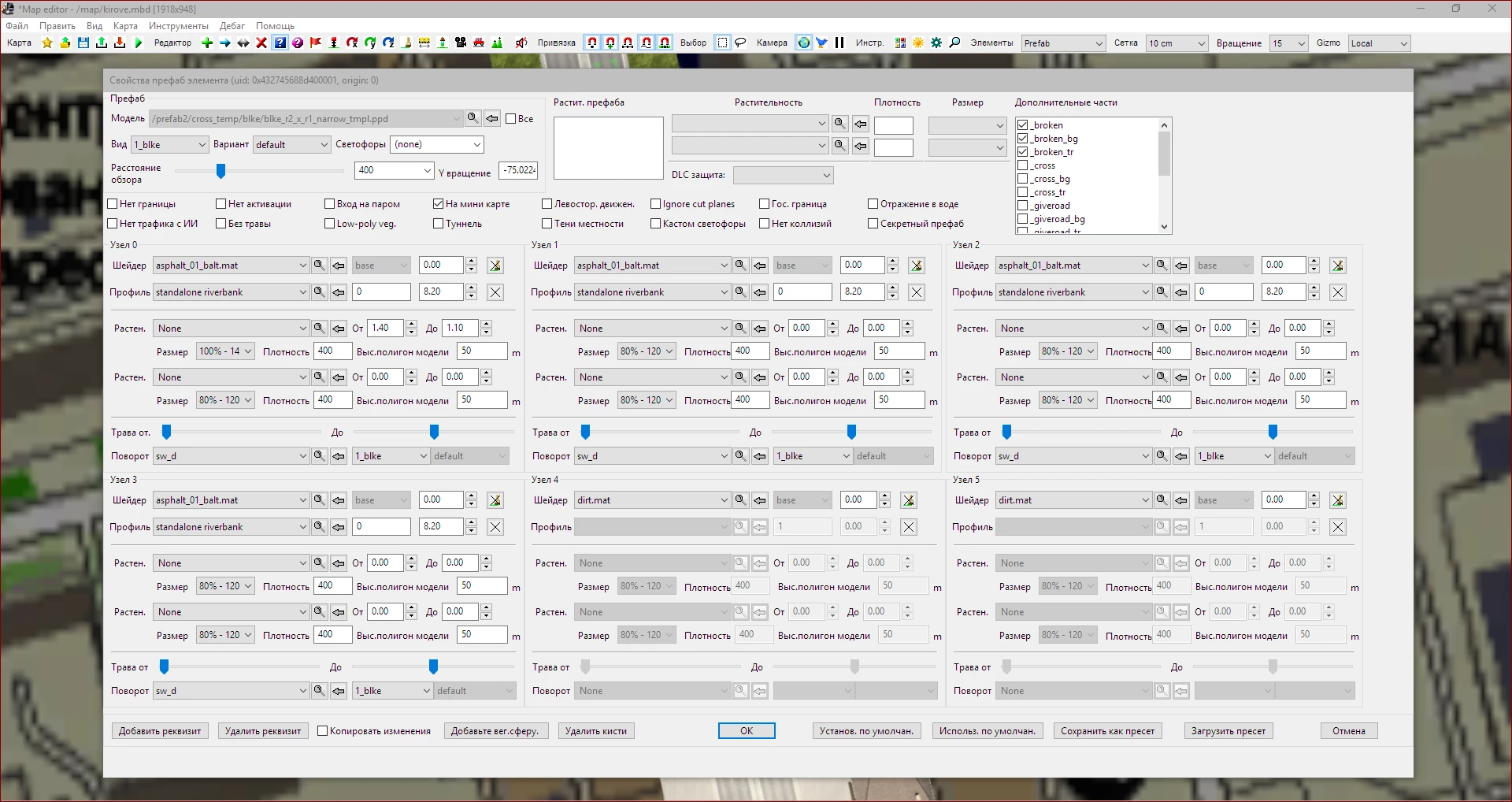
Task: Click the Узел 0 'Трава от.' slider handle
Action: coord(166,432)
